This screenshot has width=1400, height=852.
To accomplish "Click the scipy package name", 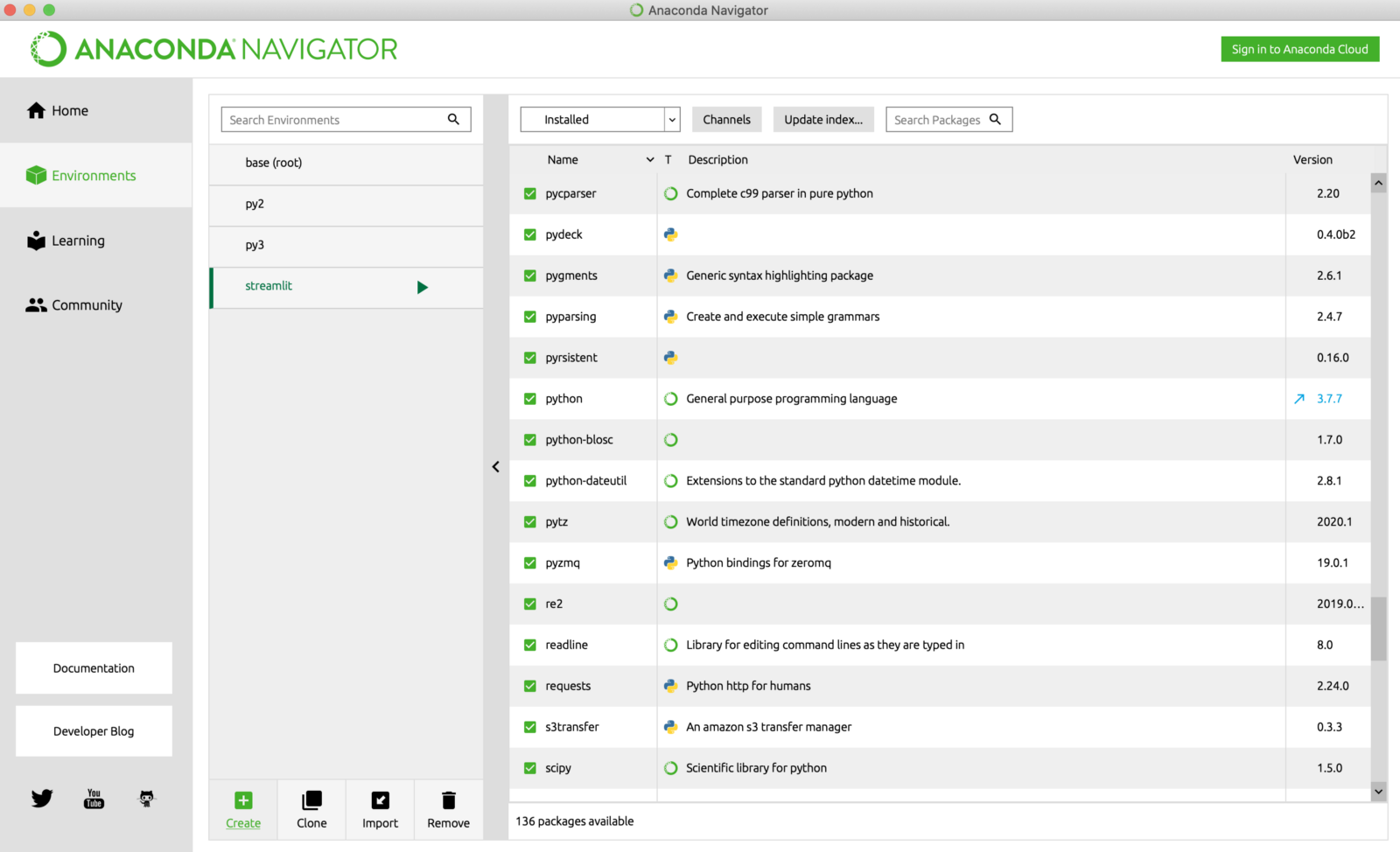I will tap(558, 768).
